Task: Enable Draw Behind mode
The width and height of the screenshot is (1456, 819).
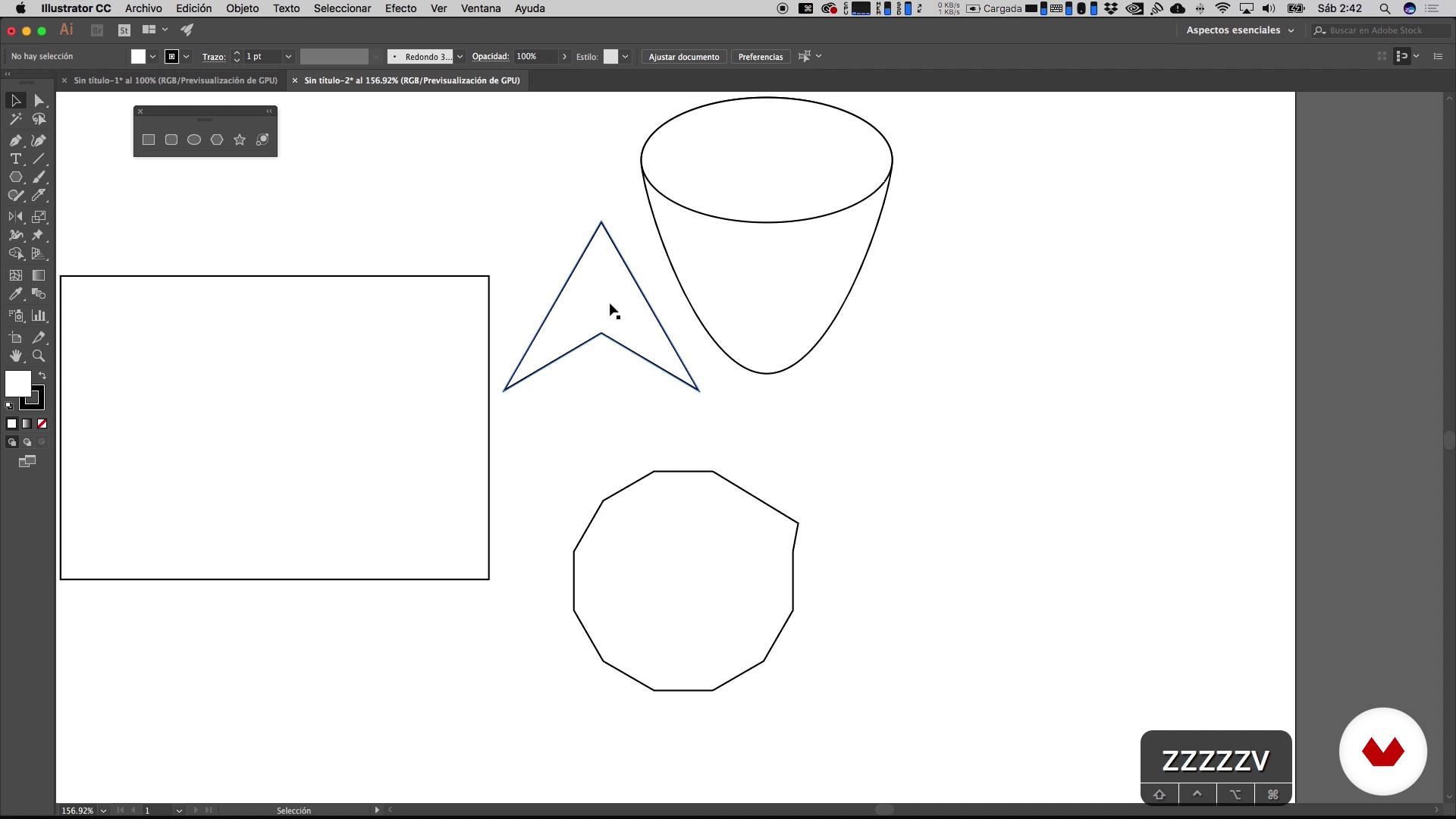Action: tap(27, 442)
